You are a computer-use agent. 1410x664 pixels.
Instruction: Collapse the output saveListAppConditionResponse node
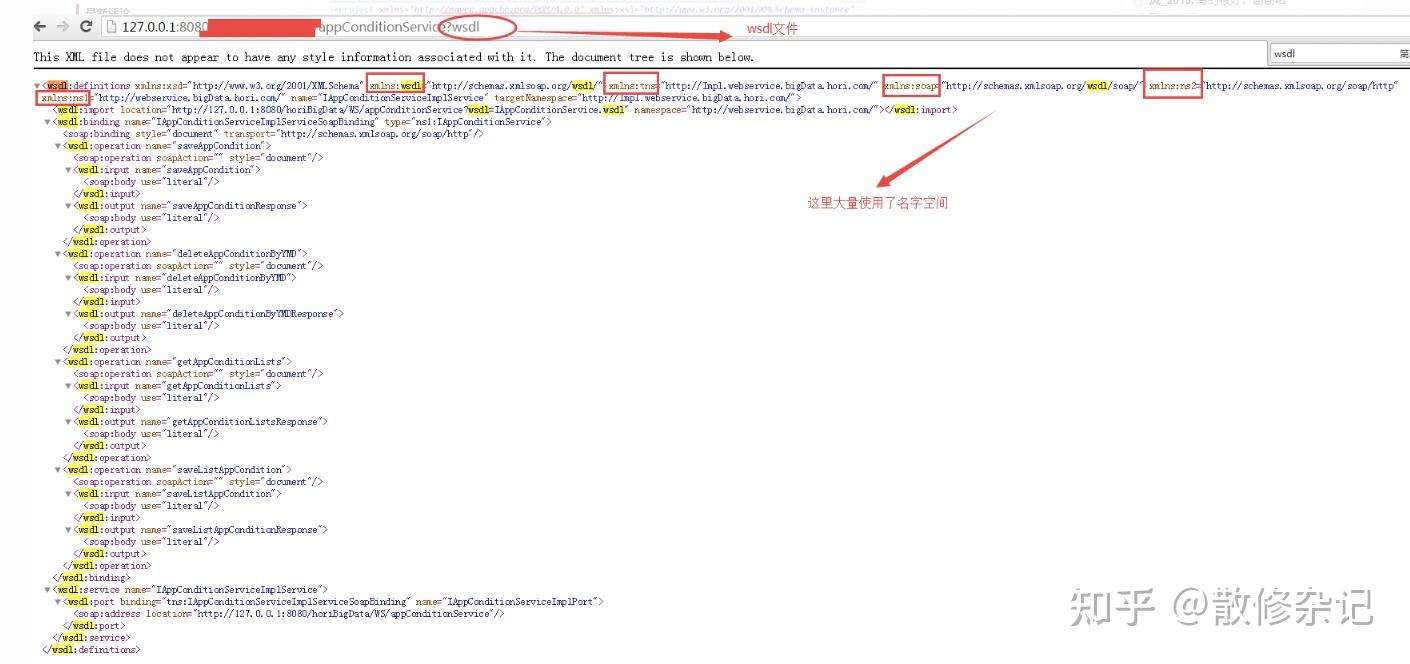[x=68, y=530]
